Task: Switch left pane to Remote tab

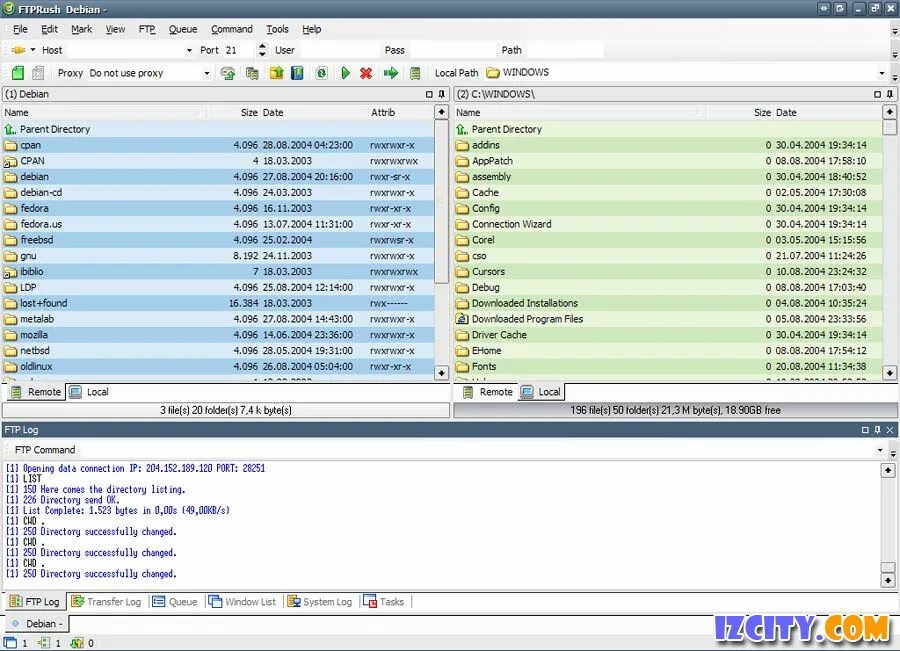Action: coord(36,392)
